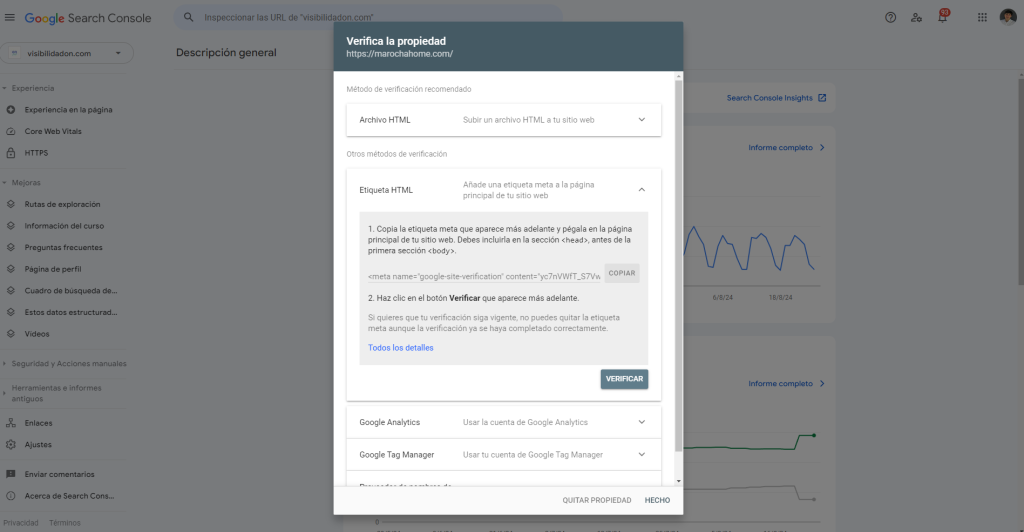Click the meta tag text field
The height and width of the screenshot is (532, 1024).
point(484,275)
